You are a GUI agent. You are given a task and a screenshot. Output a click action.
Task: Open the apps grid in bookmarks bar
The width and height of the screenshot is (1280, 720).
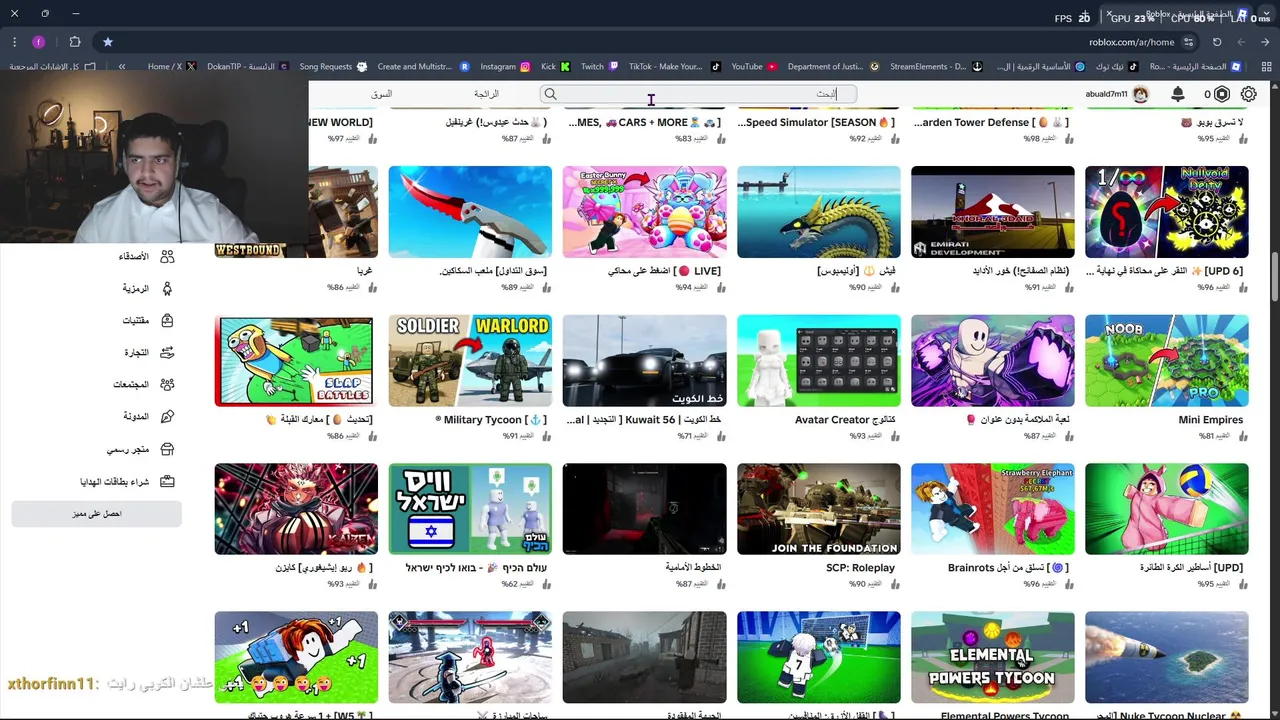click(1264, 67)
